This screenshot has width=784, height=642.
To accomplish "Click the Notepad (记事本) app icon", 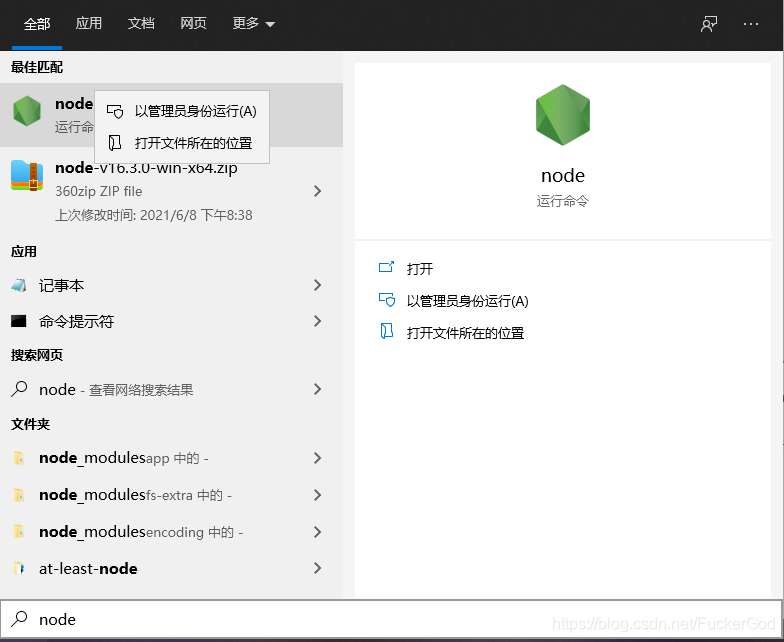I will click(x=19, y=286).
